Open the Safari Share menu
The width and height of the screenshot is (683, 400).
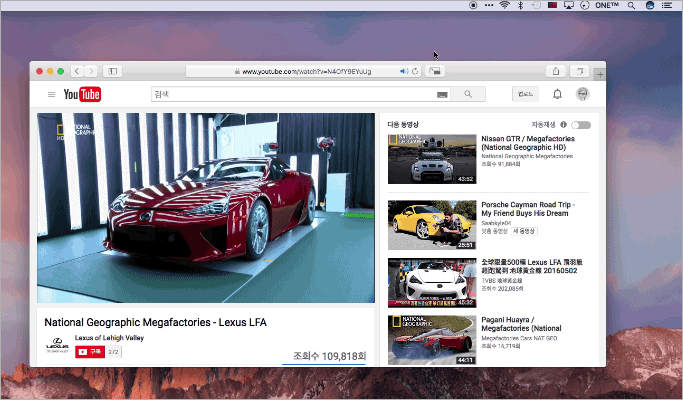pyautogui.click(x=556, y=71)
